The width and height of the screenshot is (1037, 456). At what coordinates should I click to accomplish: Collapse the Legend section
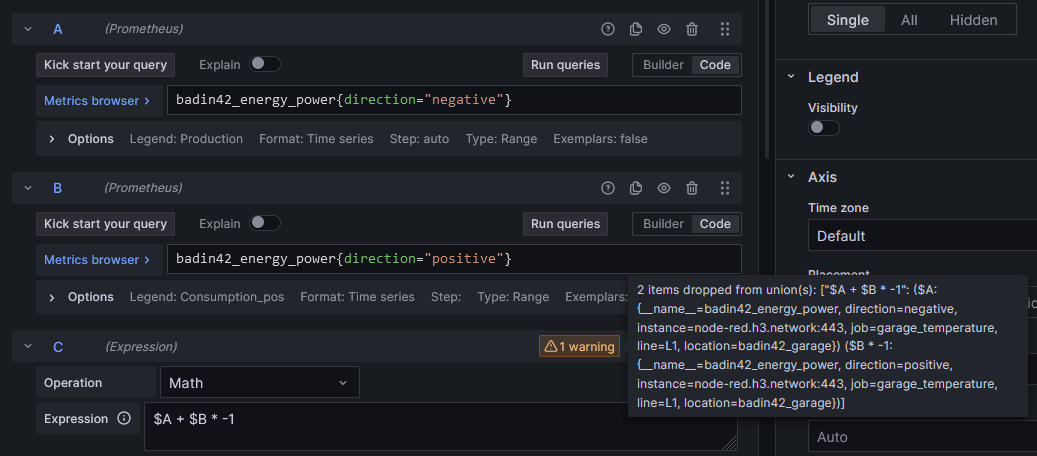[x=791, y=77]
